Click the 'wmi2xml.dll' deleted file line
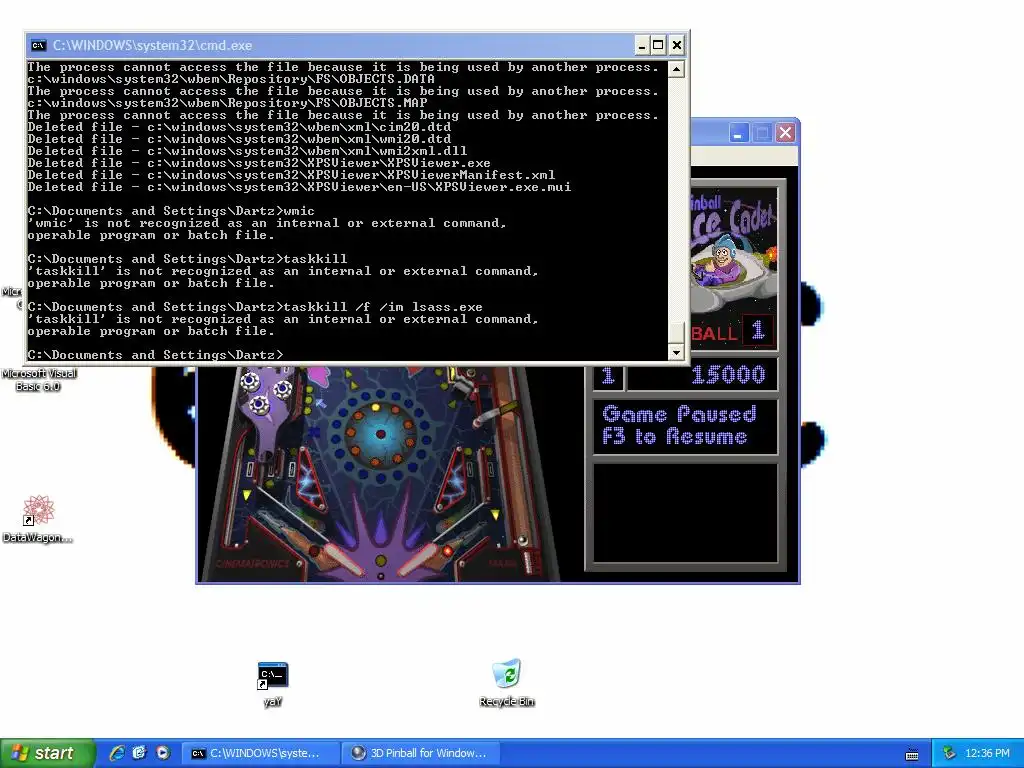Viewport: 1024px width, 768px height. [247, 151]
